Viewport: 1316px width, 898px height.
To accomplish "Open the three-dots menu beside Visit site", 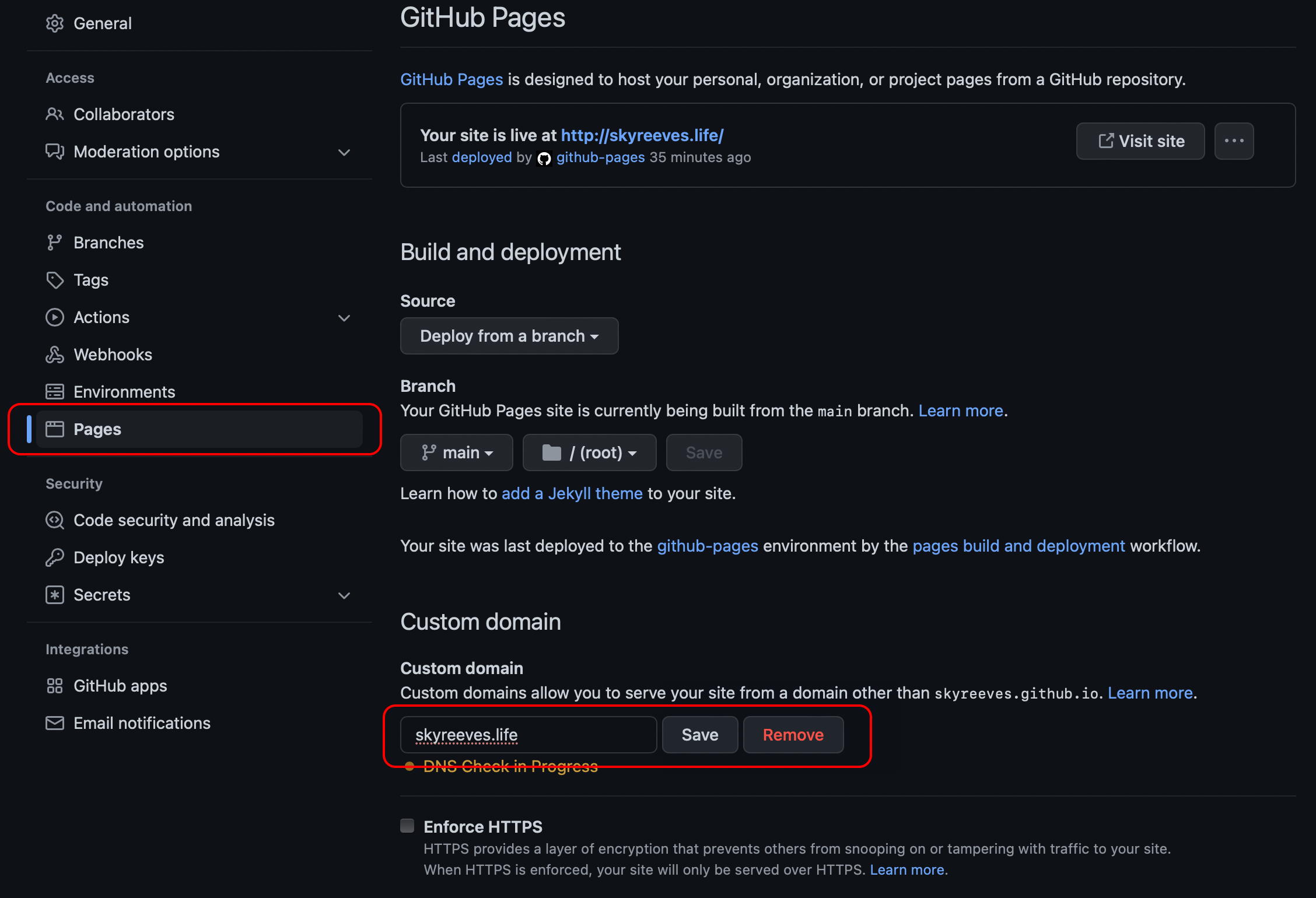I will coord(1234,141).
